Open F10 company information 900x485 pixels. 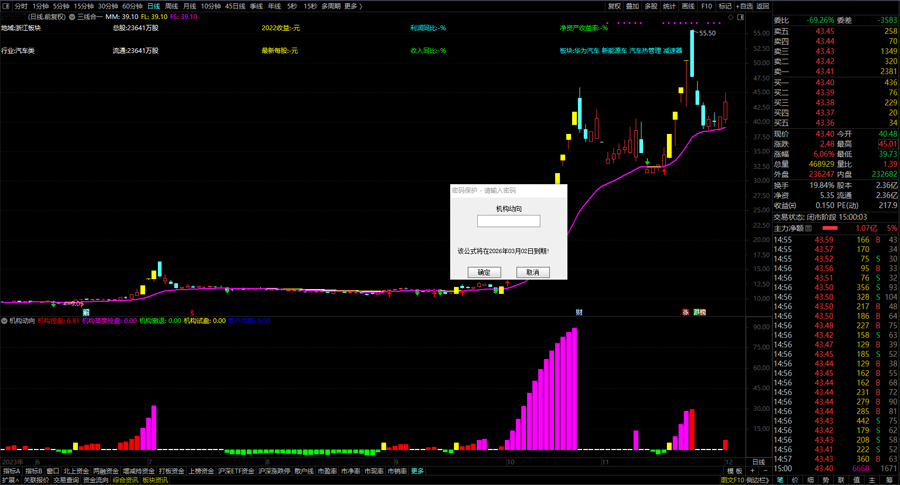[x=706, y=5]
